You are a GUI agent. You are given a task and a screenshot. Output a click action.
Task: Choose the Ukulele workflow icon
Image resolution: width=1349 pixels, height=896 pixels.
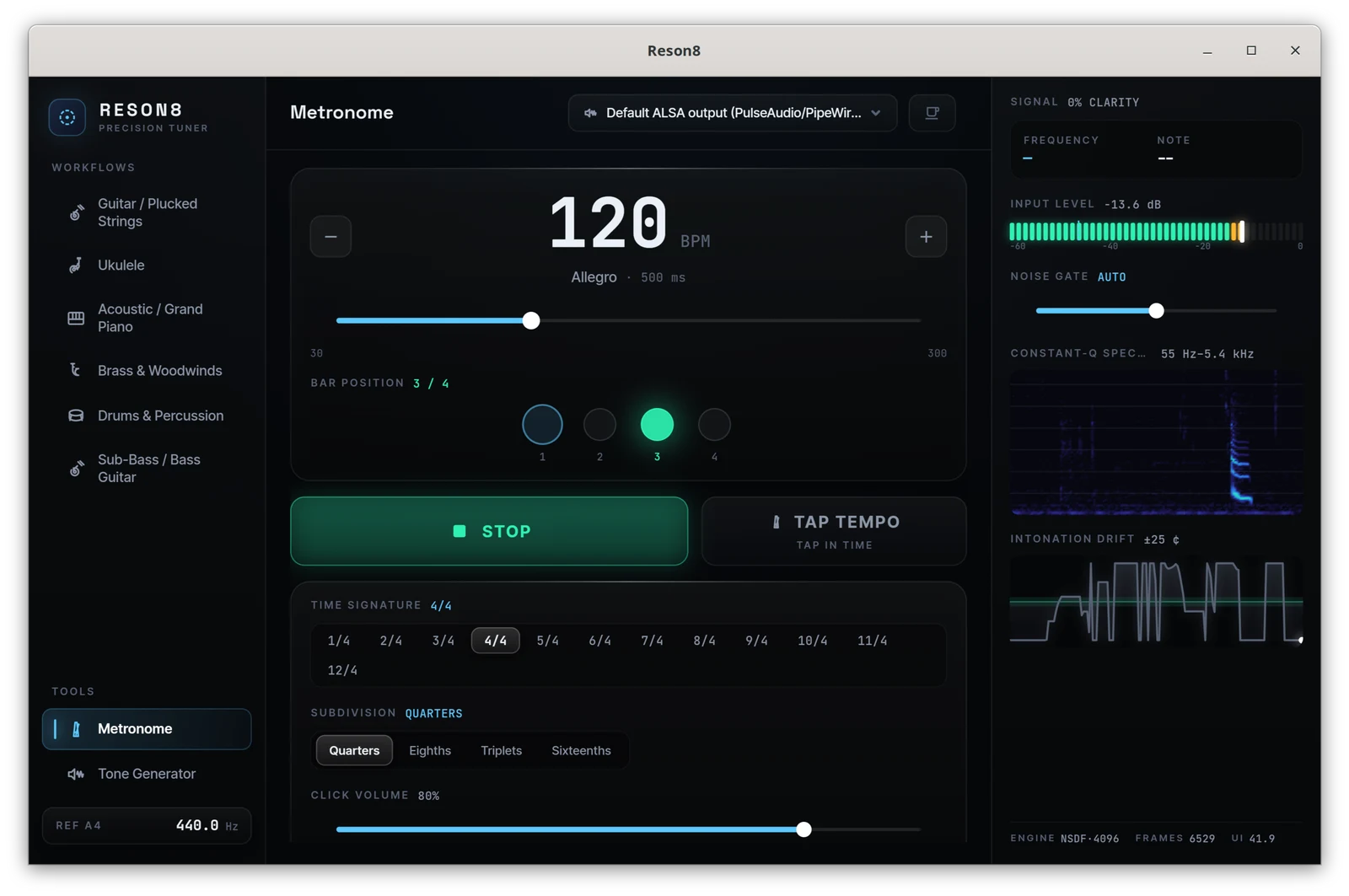pyautogui.click(x=76, y=266)
